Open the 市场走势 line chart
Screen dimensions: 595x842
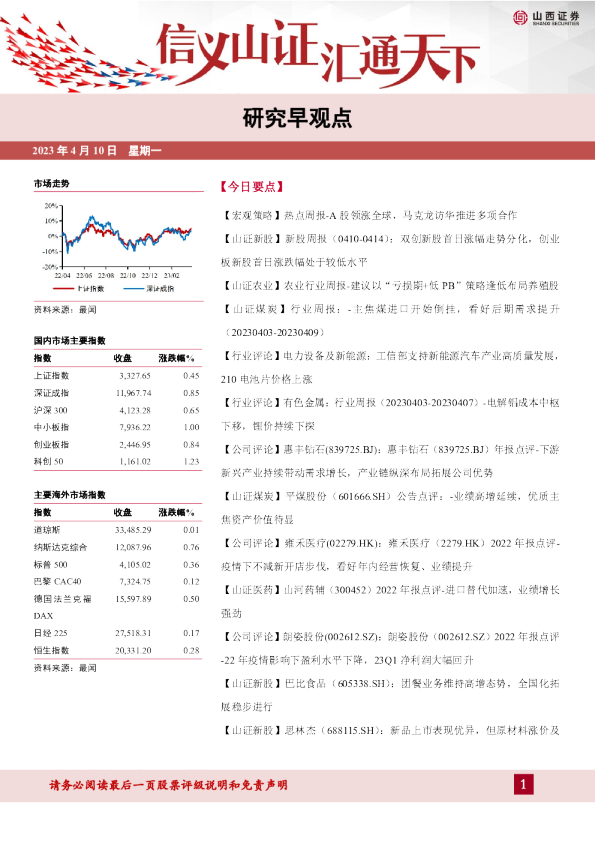click(x=118, y=242)
